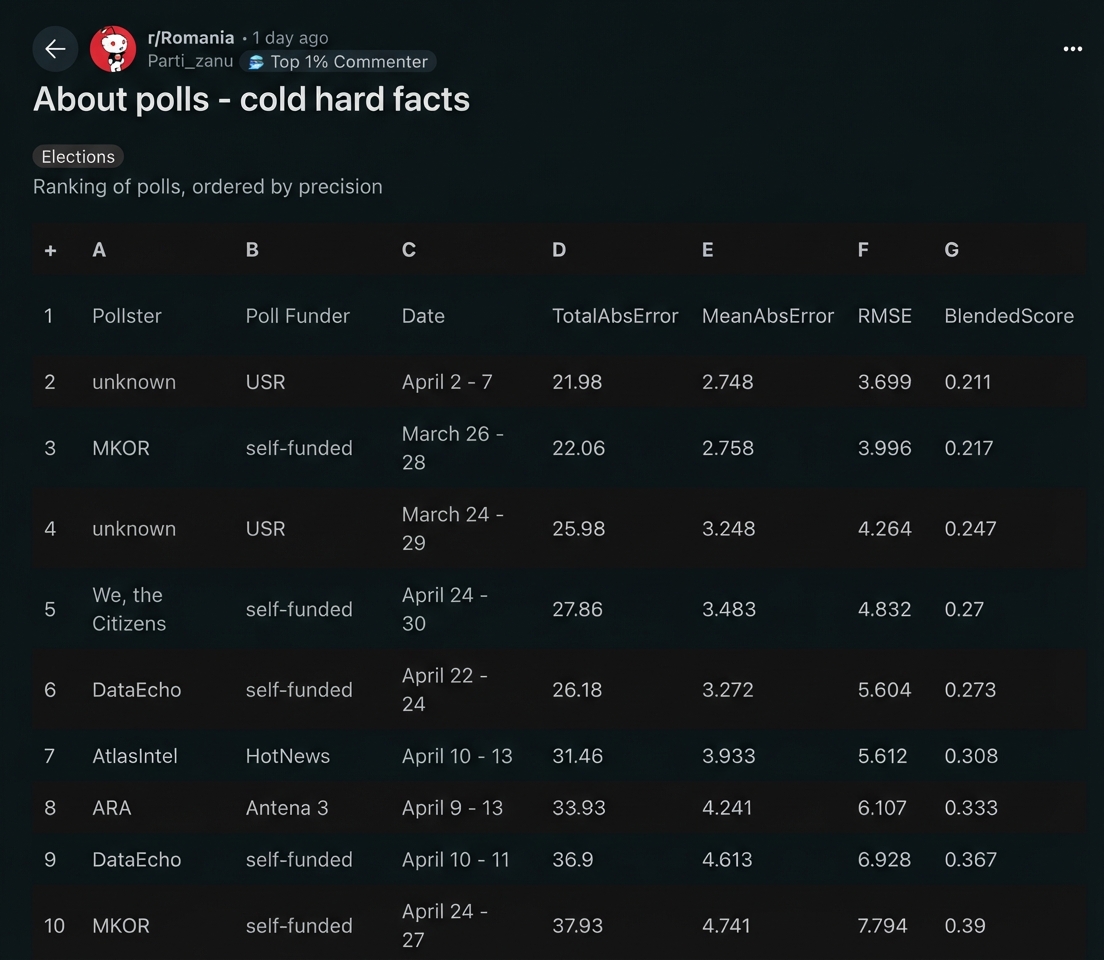
Task: Select the Elections flair tag
Action: (x=78, y=157)
